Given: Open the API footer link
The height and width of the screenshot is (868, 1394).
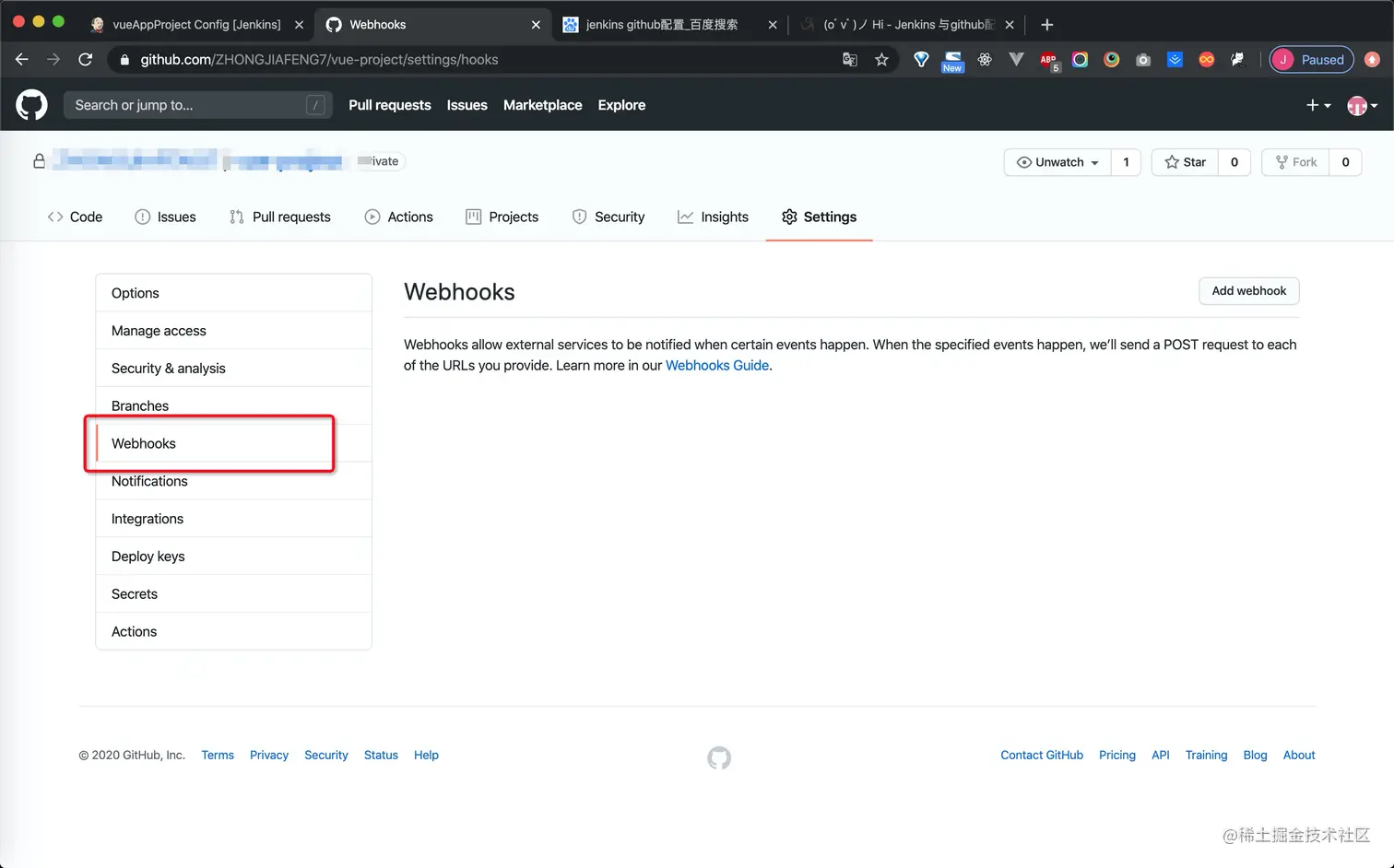Looking at the screenshot, I should tap(1161, 755).
